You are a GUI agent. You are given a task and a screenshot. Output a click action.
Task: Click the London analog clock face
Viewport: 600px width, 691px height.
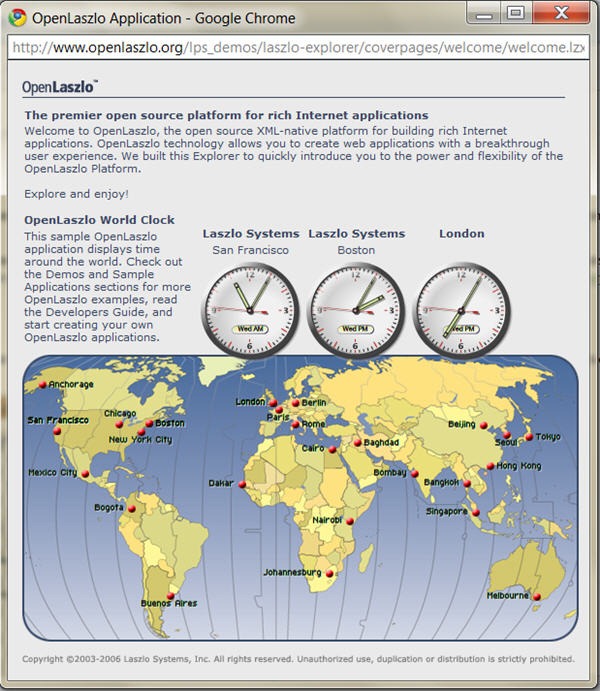point(461,310)
